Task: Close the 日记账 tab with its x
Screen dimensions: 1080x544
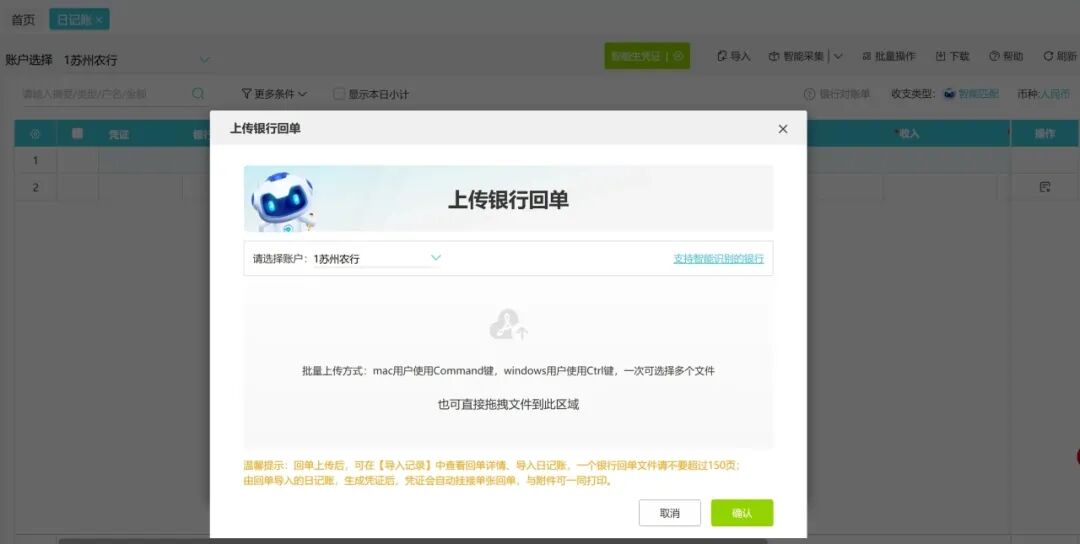Action: 99,20
